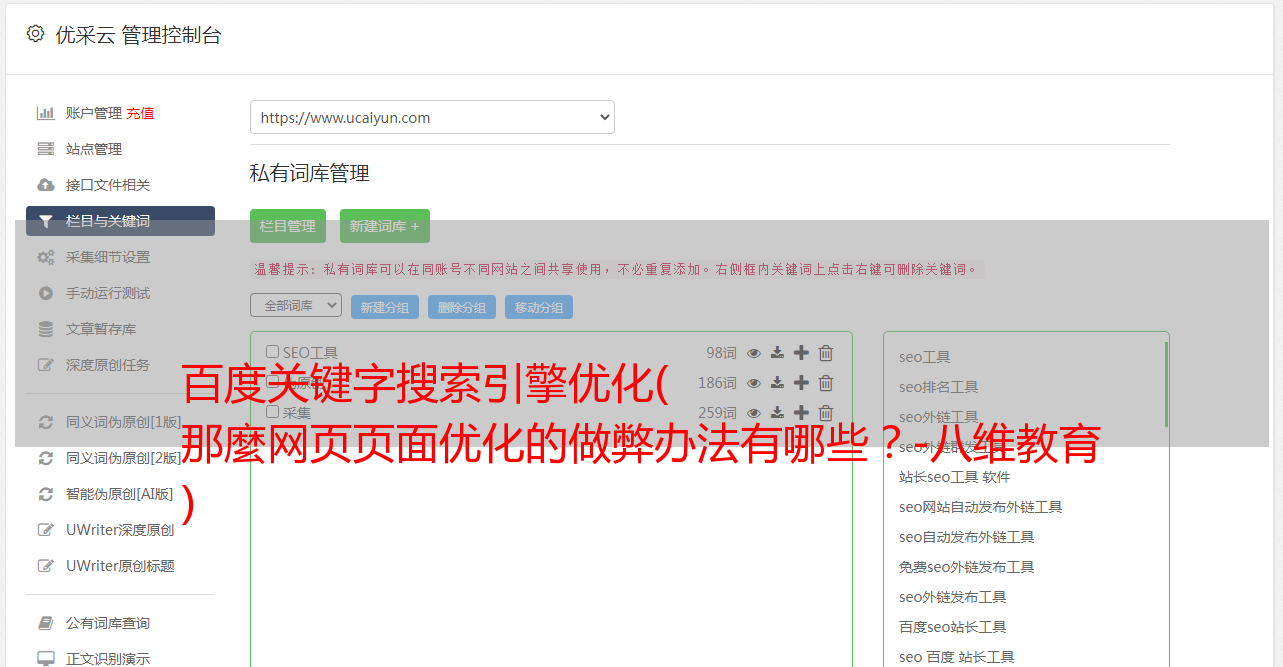Click the gears icon beside 采集细节设置
The height and width of the screenshot is (667, 1283).
[46, 257]
